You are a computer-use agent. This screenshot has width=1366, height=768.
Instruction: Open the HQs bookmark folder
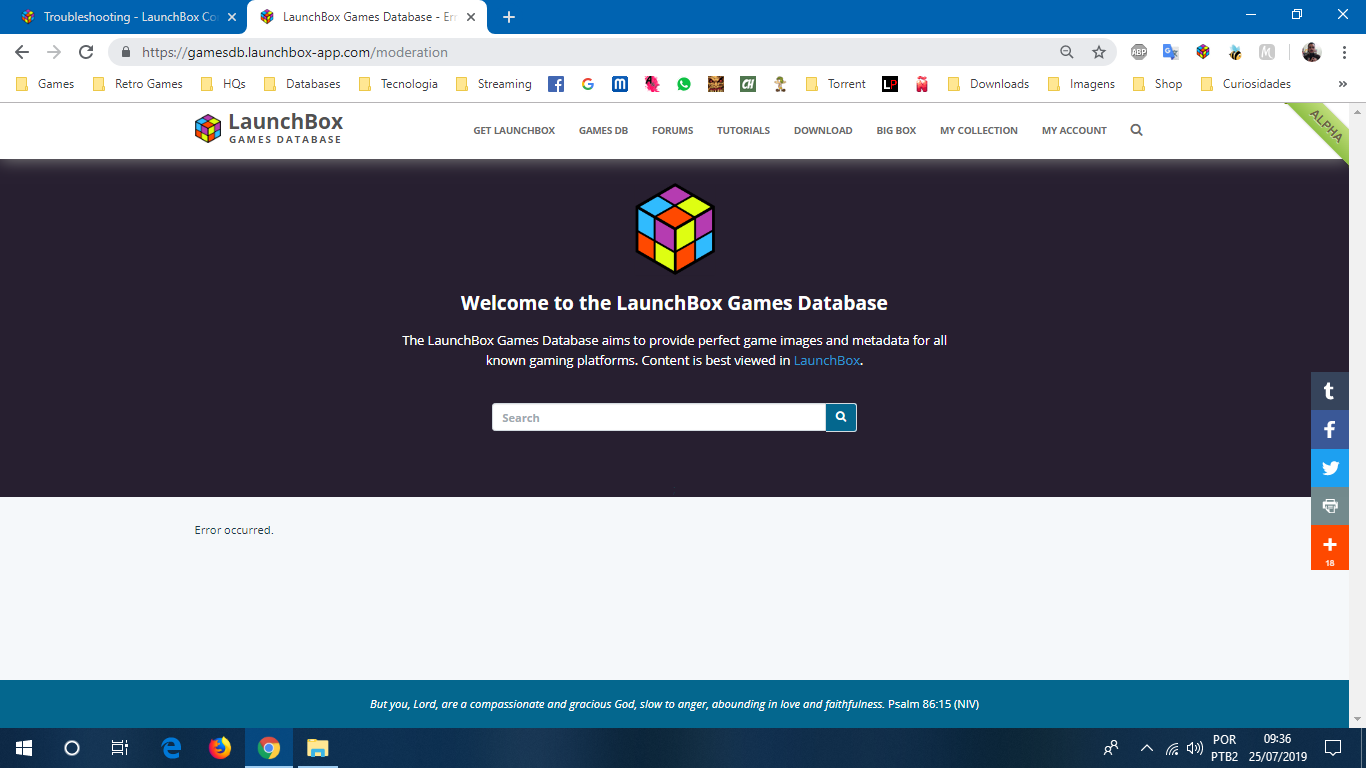tap(223, 84)
